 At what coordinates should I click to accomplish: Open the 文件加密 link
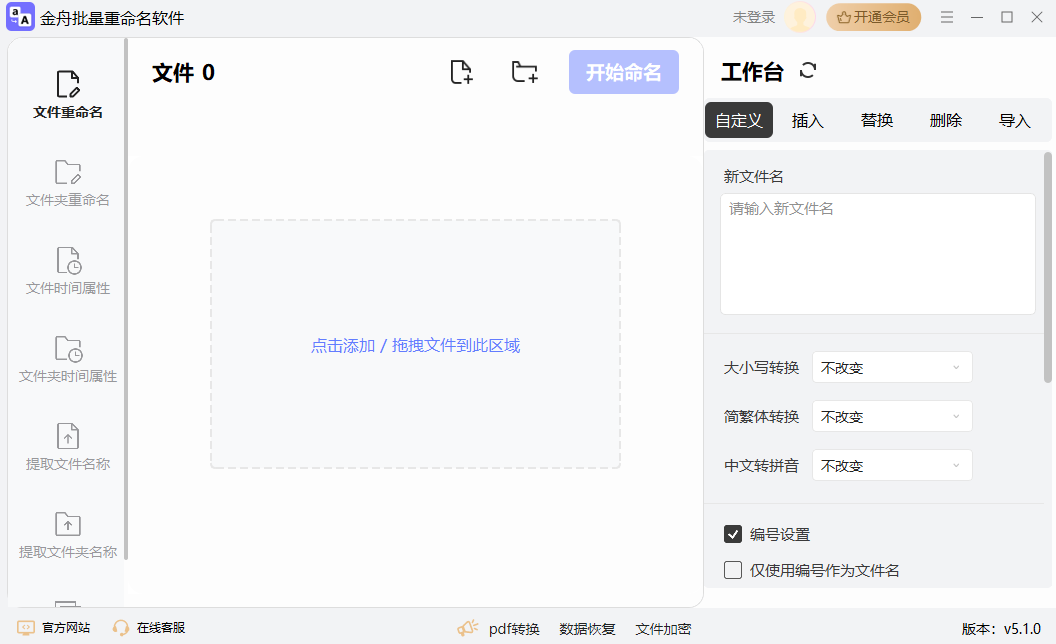(663, 629)
